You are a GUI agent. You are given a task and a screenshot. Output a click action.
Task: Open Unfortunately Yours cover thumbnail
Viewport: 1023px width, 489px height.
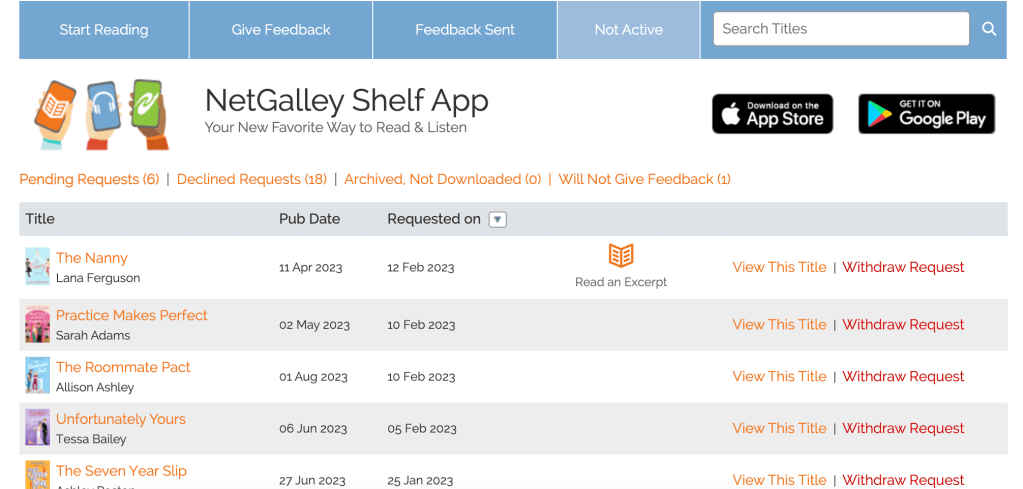click(x=37, y=428)
